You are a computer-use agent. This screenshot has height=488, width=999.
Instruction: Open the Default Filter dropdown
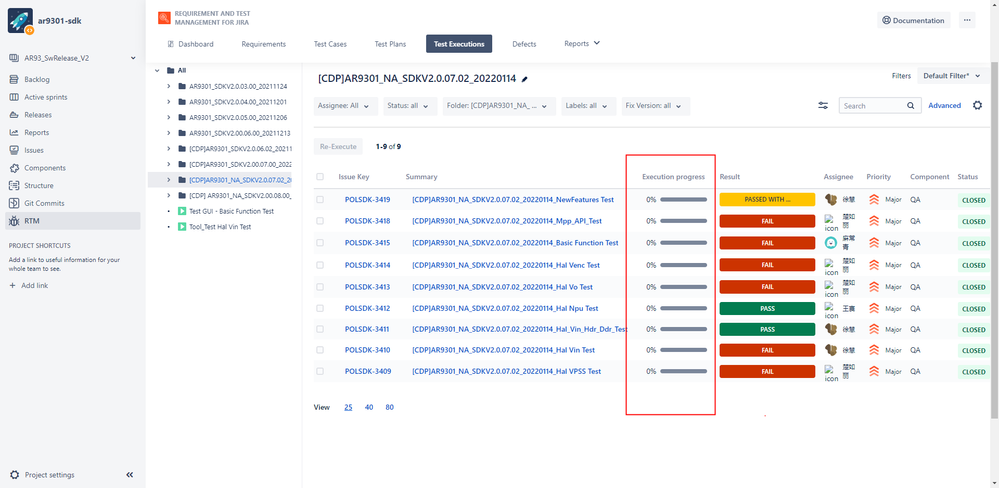click(x=952, y=76)
